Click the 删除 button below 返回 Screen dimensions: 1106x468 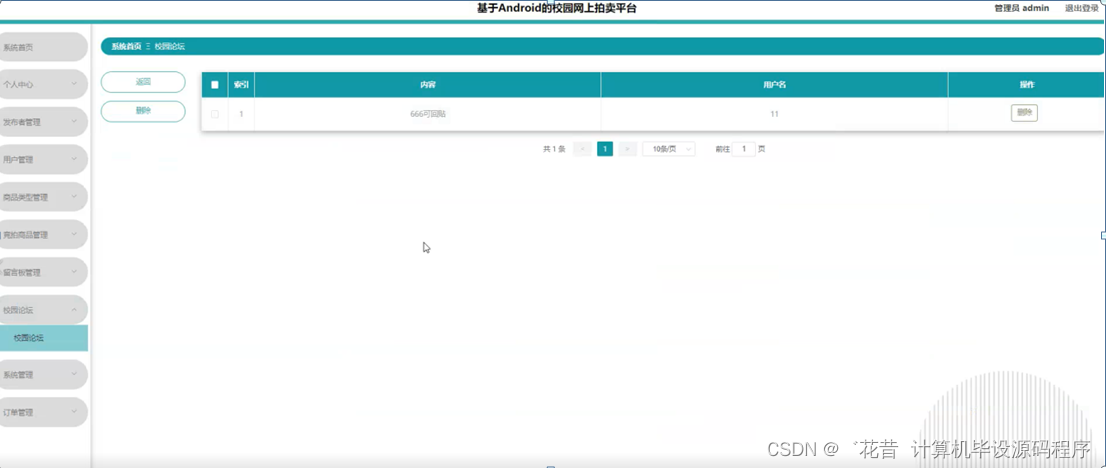pos(143,112)
